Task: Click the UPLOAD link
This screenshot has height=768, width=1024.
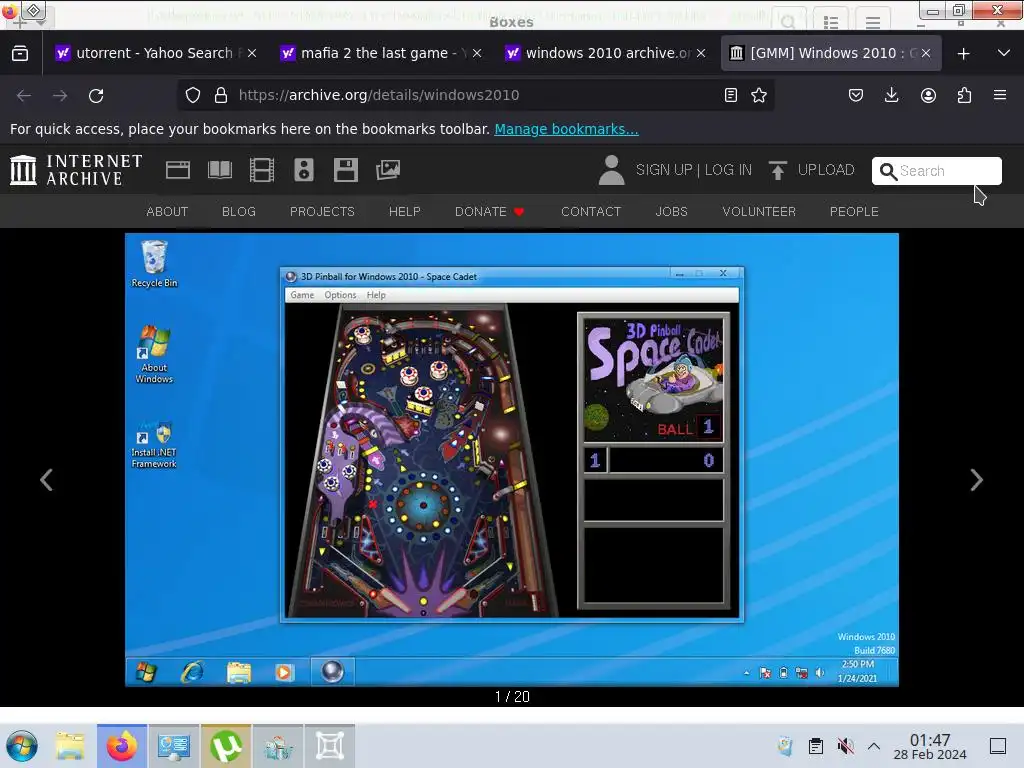Action: coord(826,170)
